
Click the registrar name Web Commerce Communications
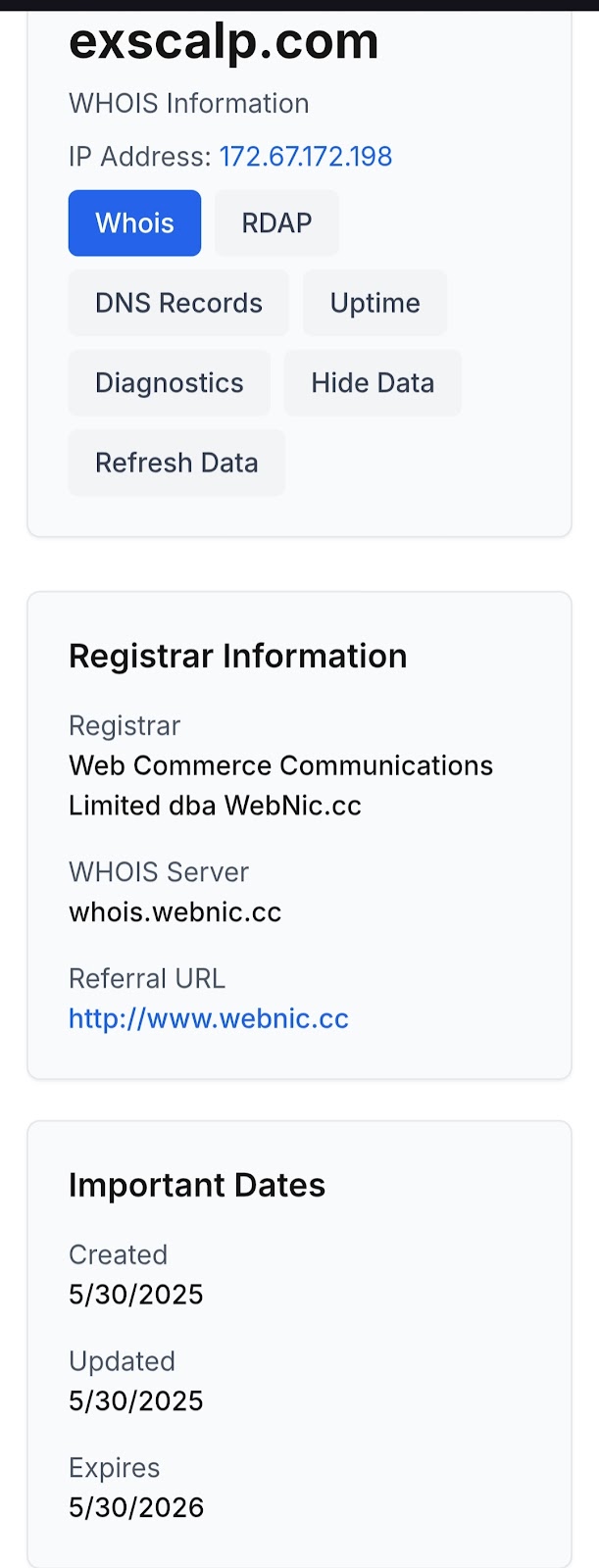tap(281, 765)
